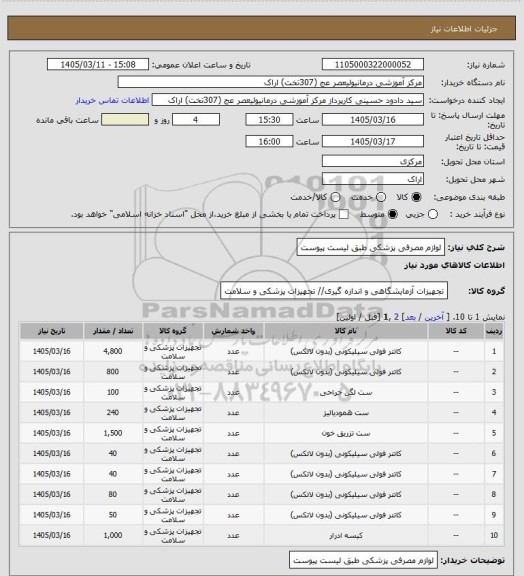This screenshot has height=576, width=524.
Task: Click the توضیحات خریدار text box
Action: [363, 561]
